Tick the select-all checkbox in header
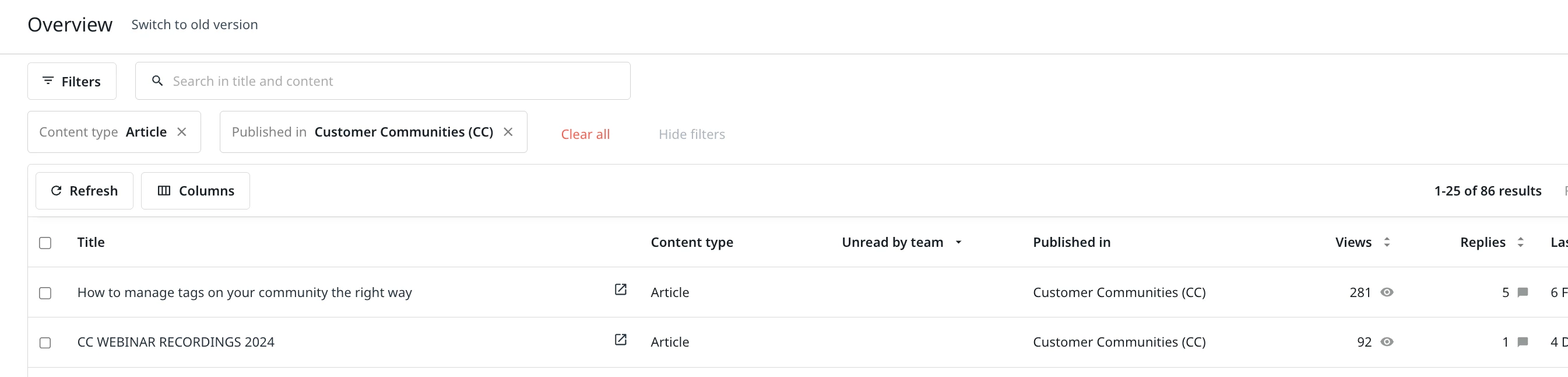The image size is (1568, 377). [x=45, y=242]
